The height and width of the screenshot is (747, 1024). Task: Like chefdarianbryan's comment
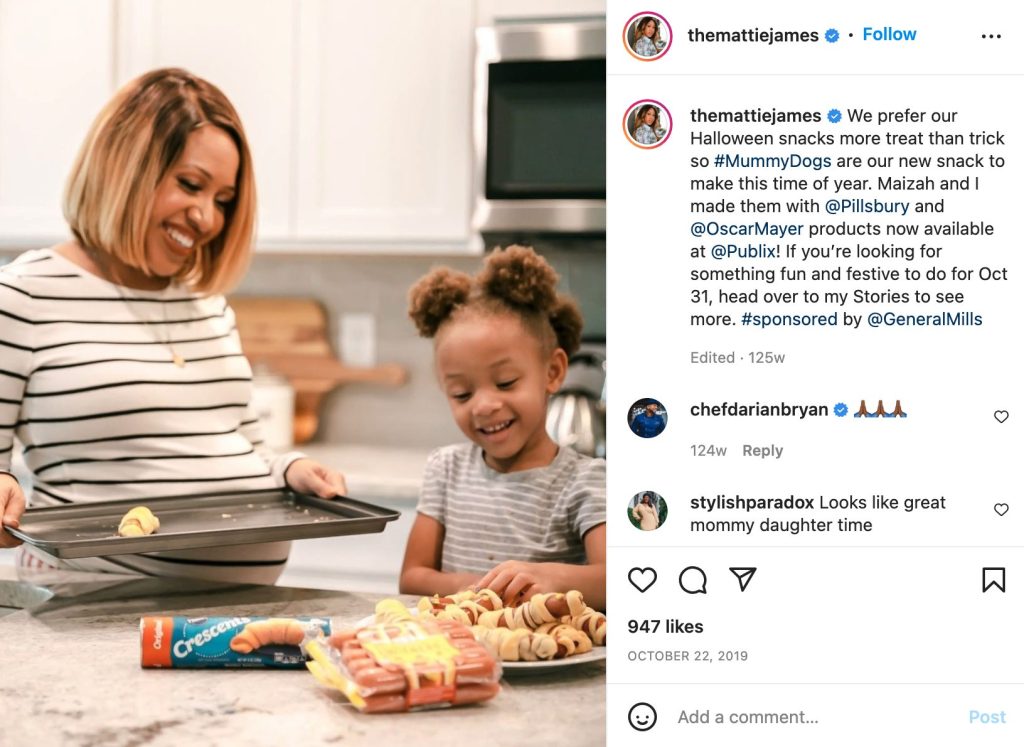coord(1001,416)
